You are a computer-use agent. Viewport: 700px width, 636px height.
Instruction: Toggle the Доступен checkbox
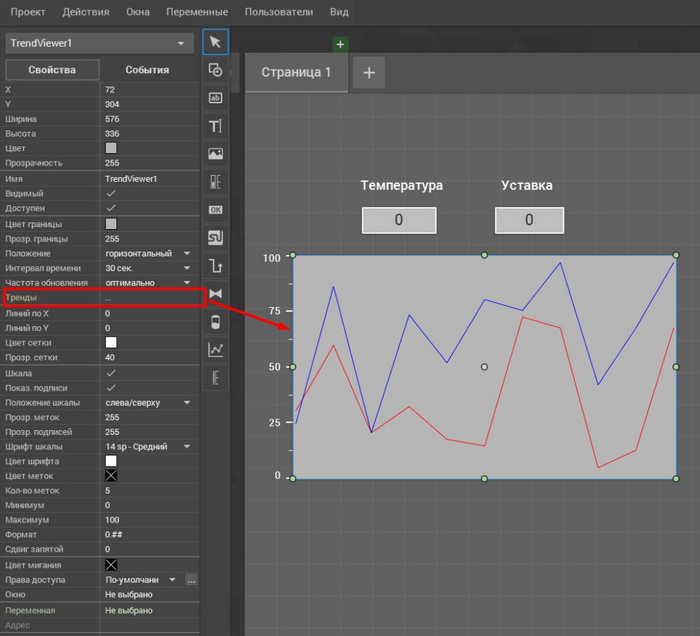[111, 208]
